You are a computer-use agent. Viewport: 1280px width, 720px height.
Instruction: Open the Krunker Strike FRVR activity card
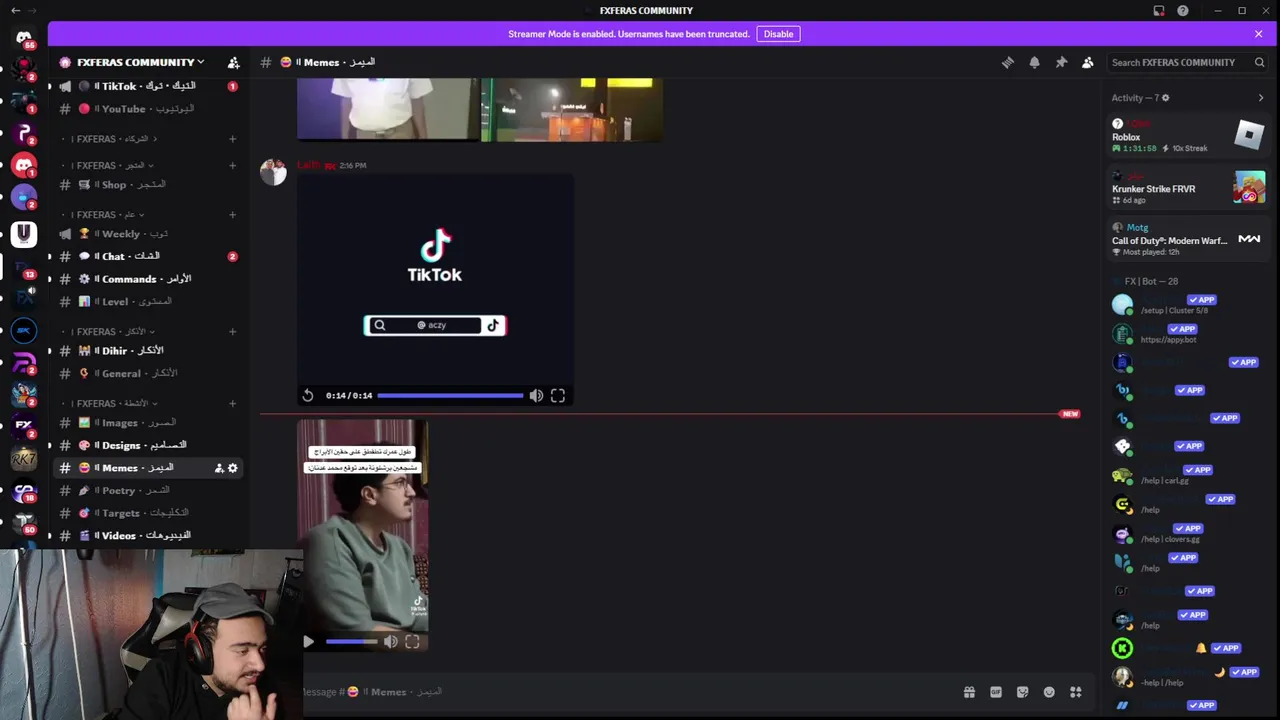[x=1188, y=188]
